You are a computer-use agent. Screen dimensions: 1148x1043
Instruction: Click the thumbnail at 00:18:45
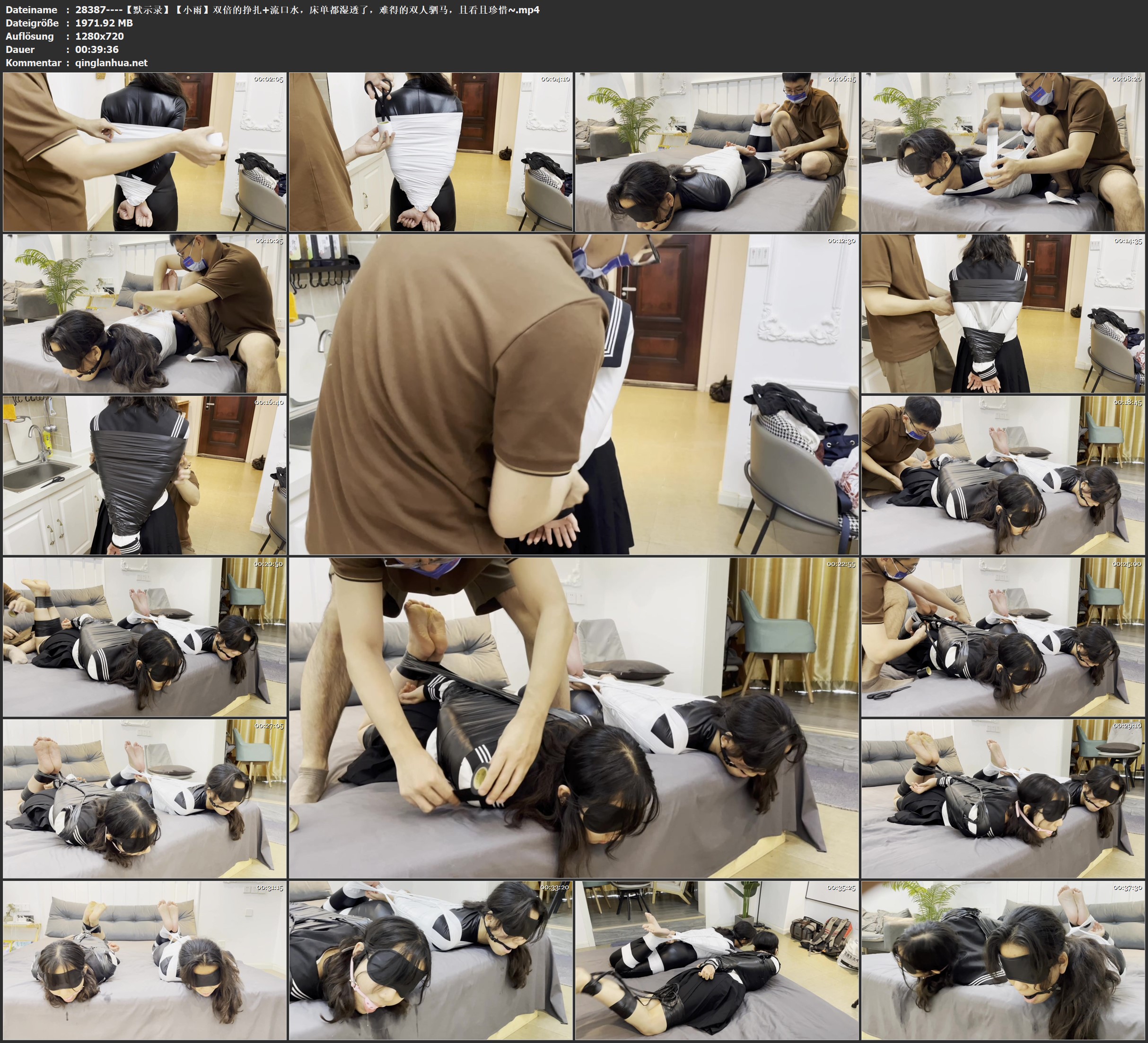point(1003,475)
